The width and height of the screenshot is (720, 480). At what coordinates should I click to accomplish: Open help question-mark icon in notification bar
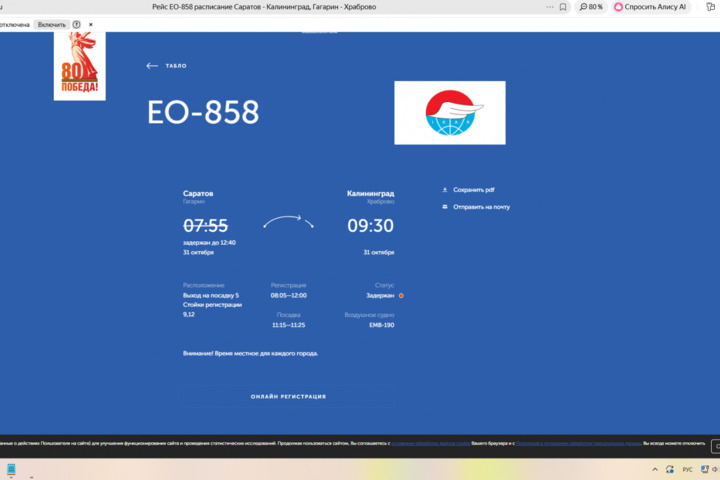(x=77, y=24)
